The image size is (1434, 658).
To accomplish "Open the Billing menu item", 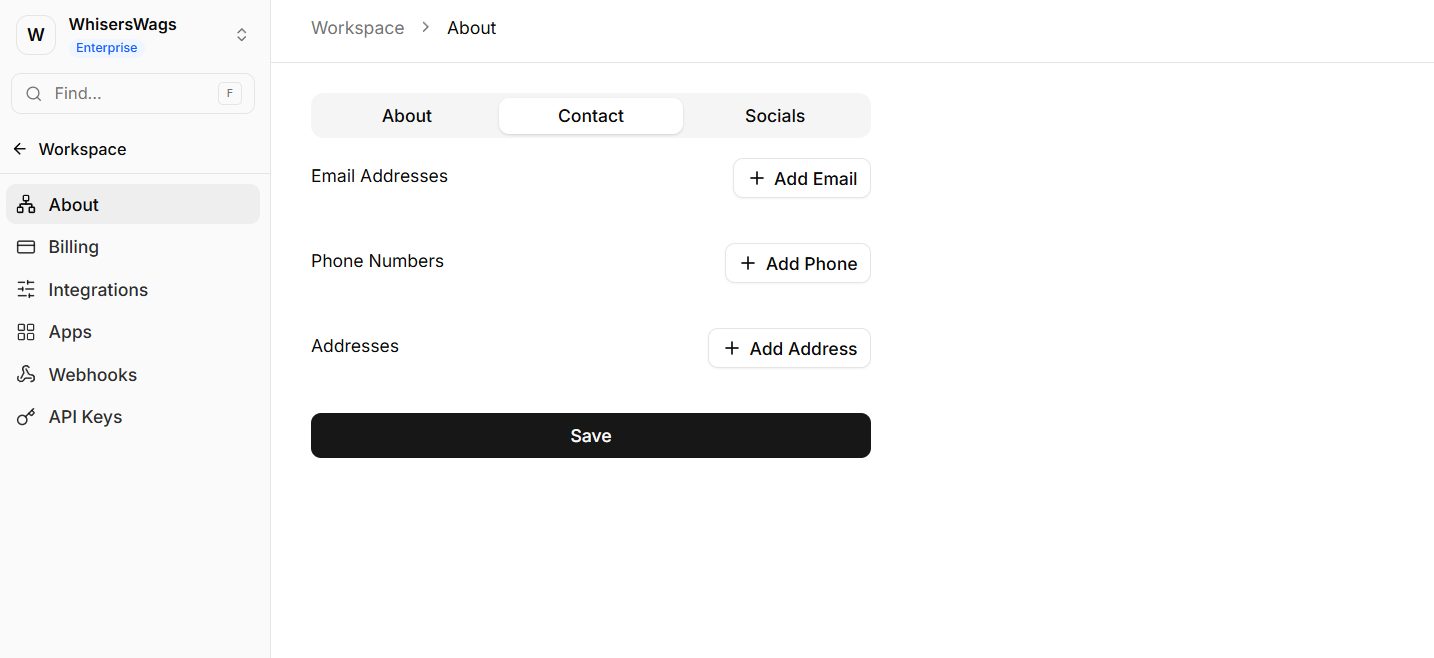I will point(74,247).
